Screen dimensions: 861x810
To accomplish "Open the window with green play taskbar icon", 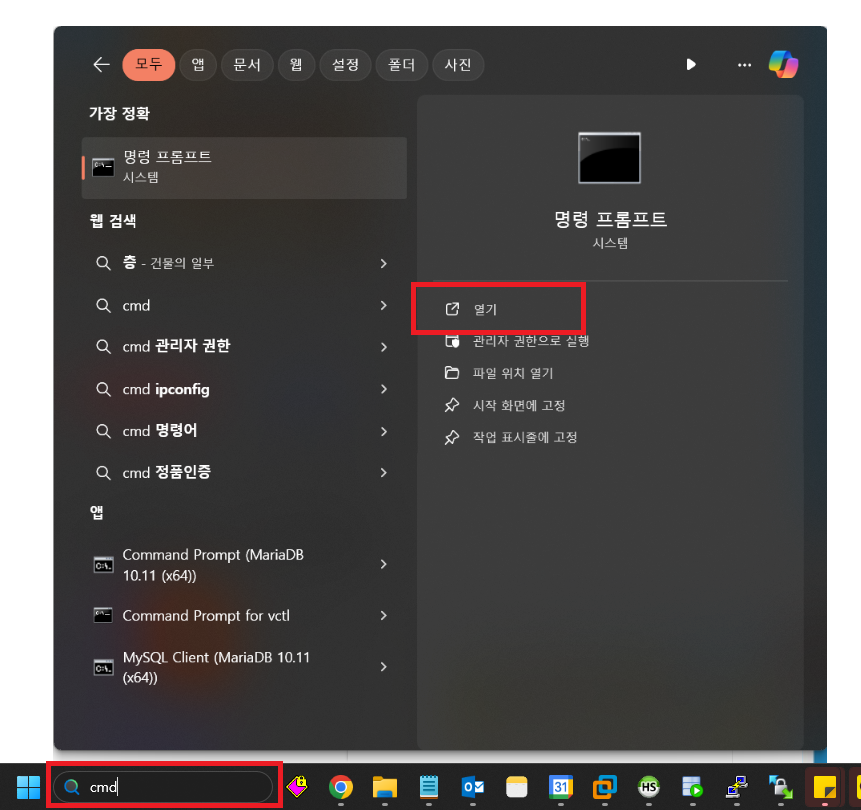I will 692,787.
